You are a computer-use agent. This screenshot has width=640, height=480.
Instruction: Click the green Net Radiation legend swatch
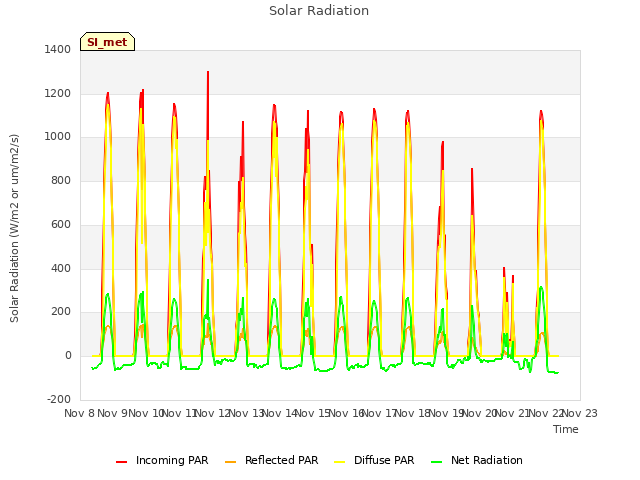pyautogui.click(x=436, y=462)
